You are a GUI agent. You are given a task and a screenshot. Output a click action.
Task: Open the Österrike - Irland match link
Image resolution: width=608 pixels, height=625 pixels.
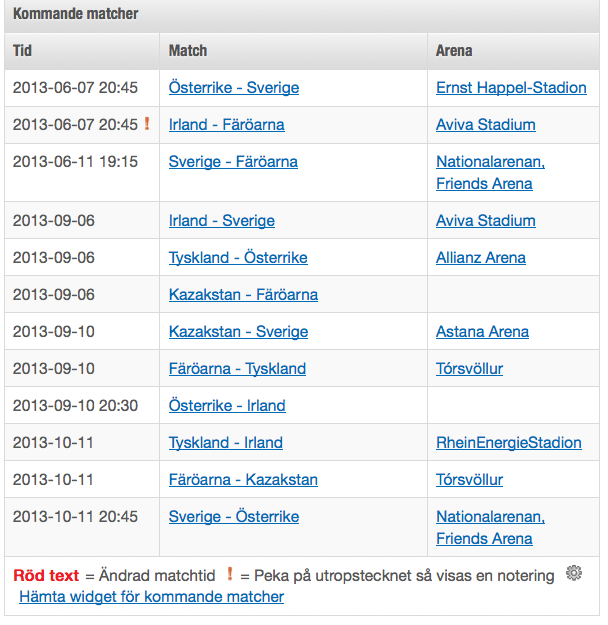pyautogui.click(x=227, y=406)
